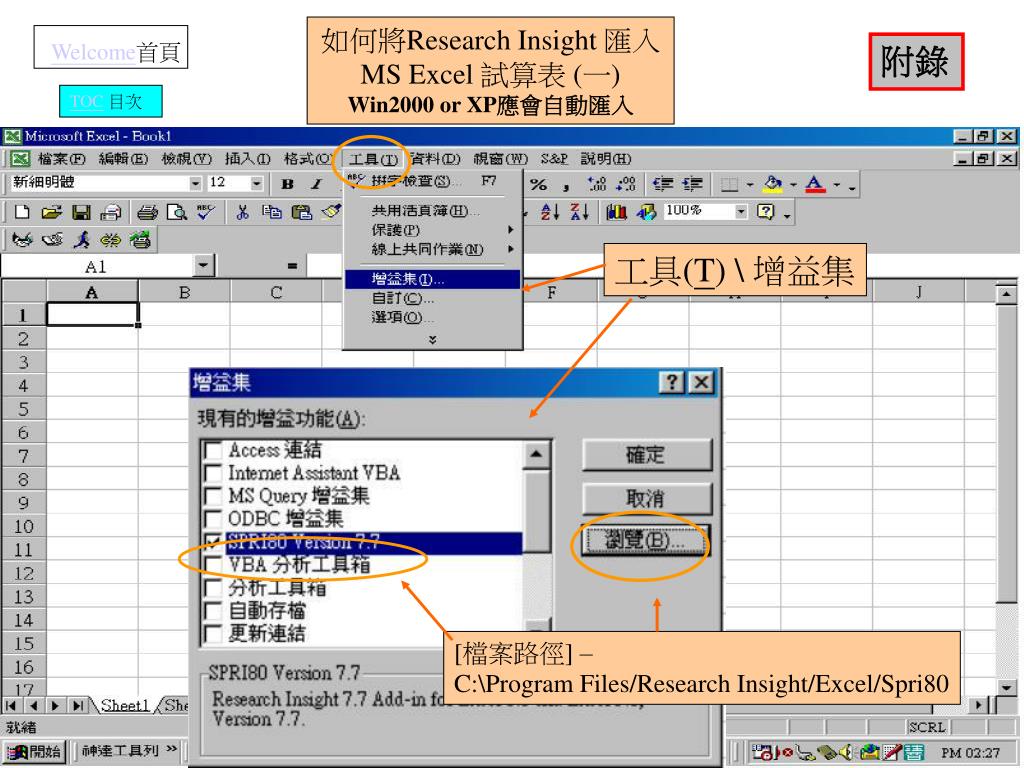Open the 編輯(E) menu

coord(123,159)
